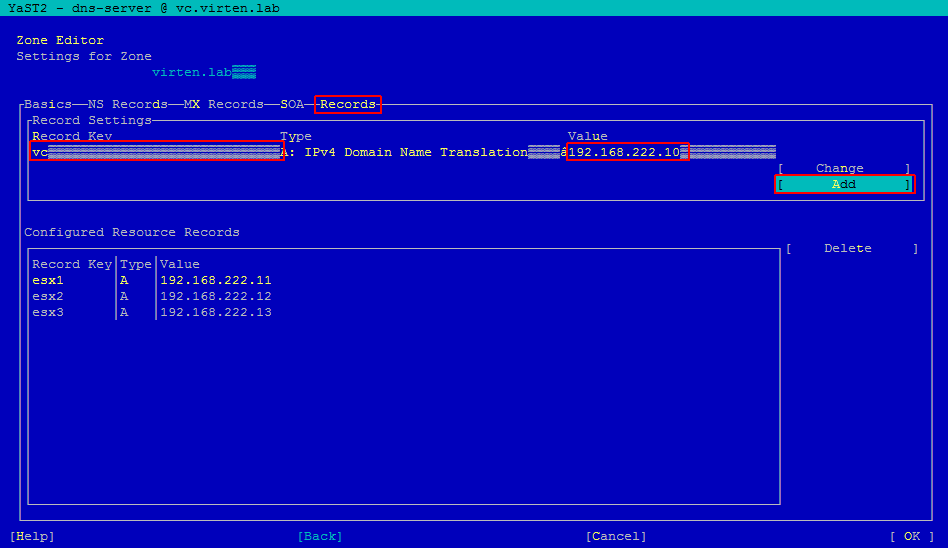Click the A type cell for esx2

point(124,296)
